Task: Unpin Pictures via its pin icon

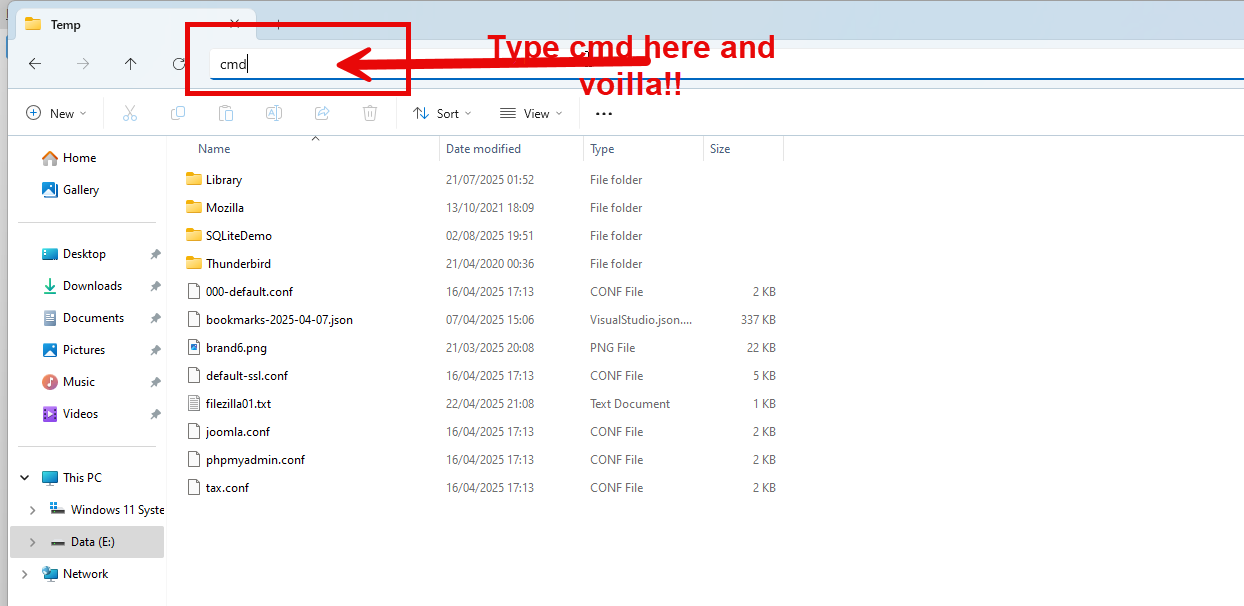Action: (x=155, y=350)
